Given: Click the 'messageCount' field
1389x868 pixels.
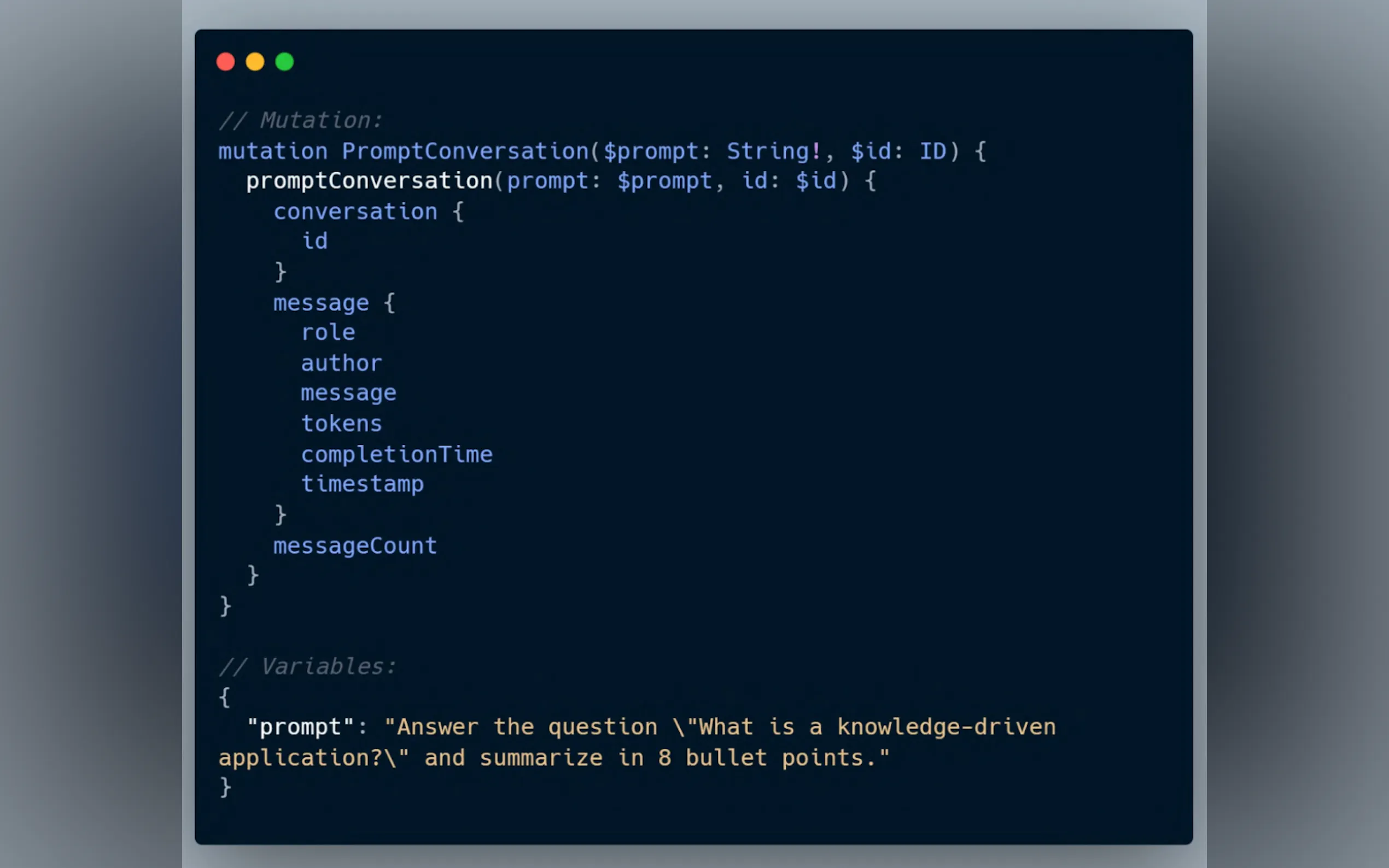Looking at the screenshot, I should 355,546.
